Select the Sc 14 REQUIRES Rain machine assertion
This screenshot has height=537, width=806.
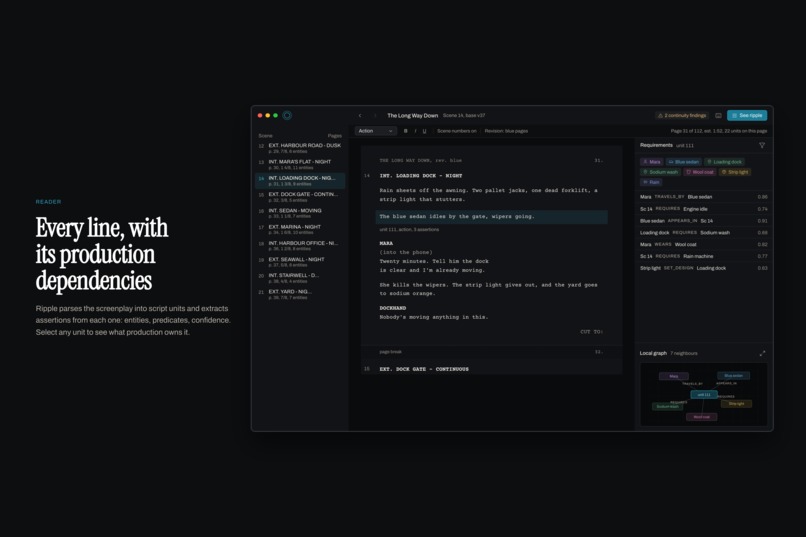pyautogui.click(x=704, y=256)
